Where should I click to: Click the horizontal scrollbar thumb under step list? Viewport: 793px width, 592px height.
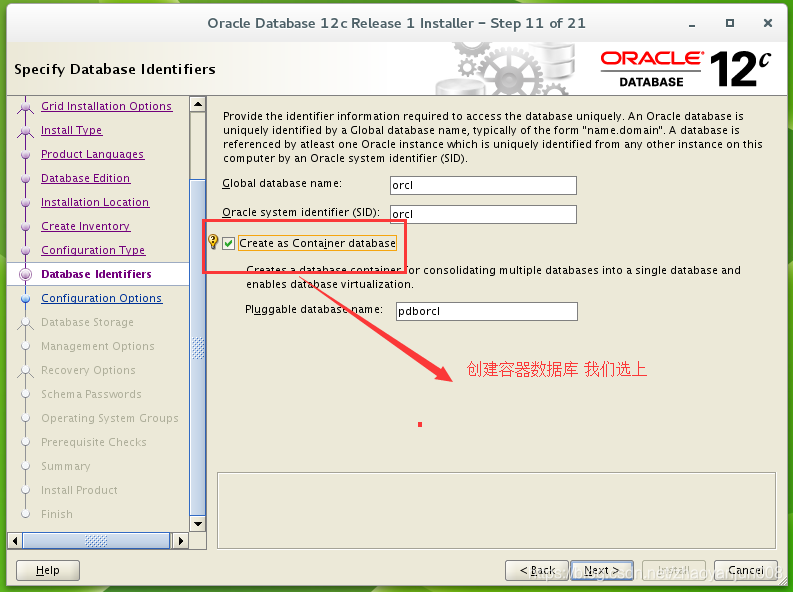[x=96, y=540]
